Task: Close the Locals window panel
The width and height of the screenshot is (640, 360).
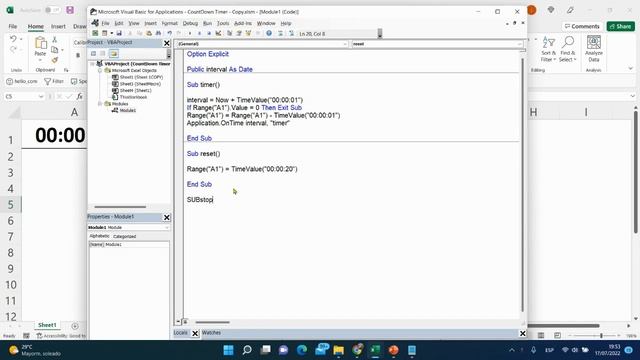Action: click(195, 333)
